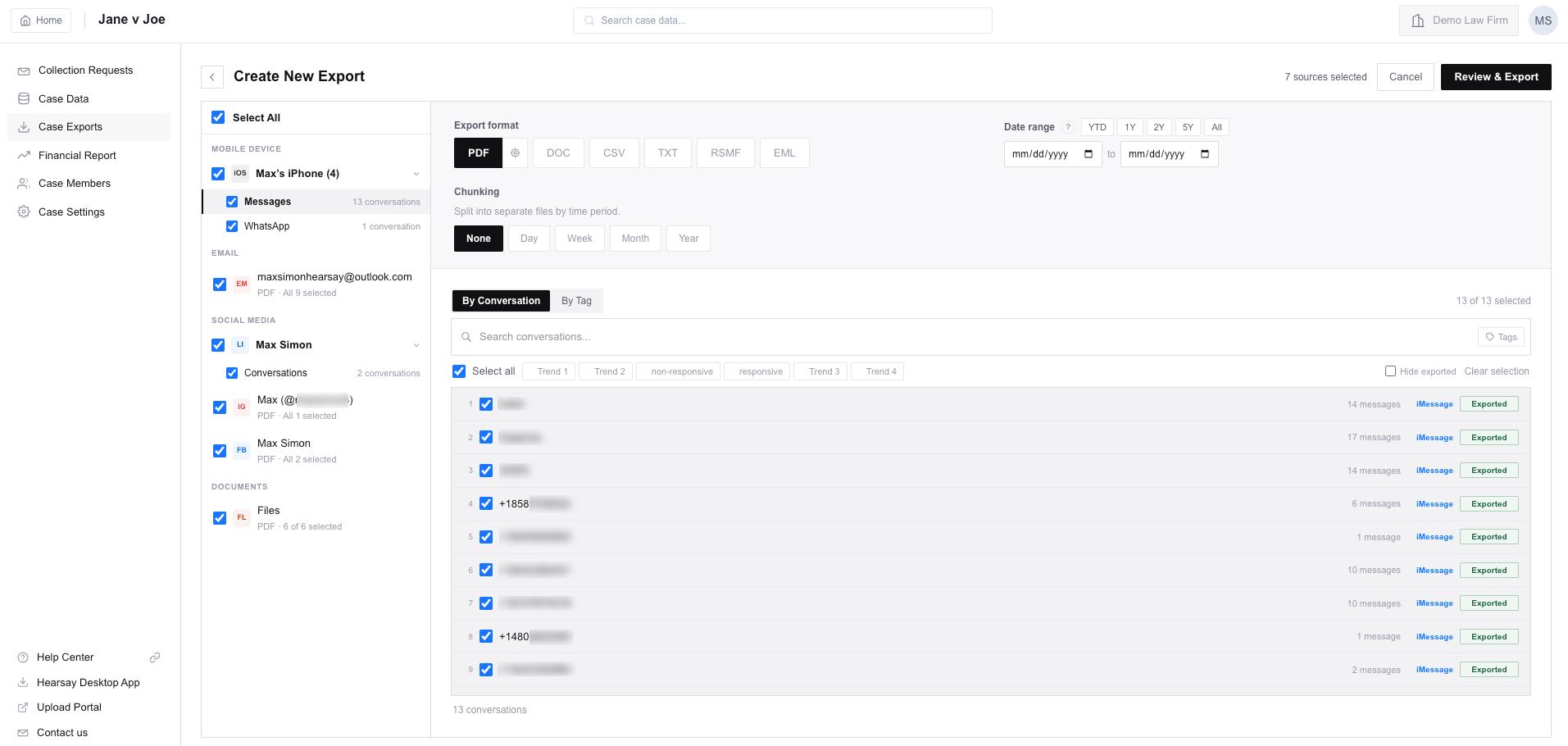Click the Review & Export button
The width and height of the screenshot is (1568, 746).
click(x=1496, y=77)
